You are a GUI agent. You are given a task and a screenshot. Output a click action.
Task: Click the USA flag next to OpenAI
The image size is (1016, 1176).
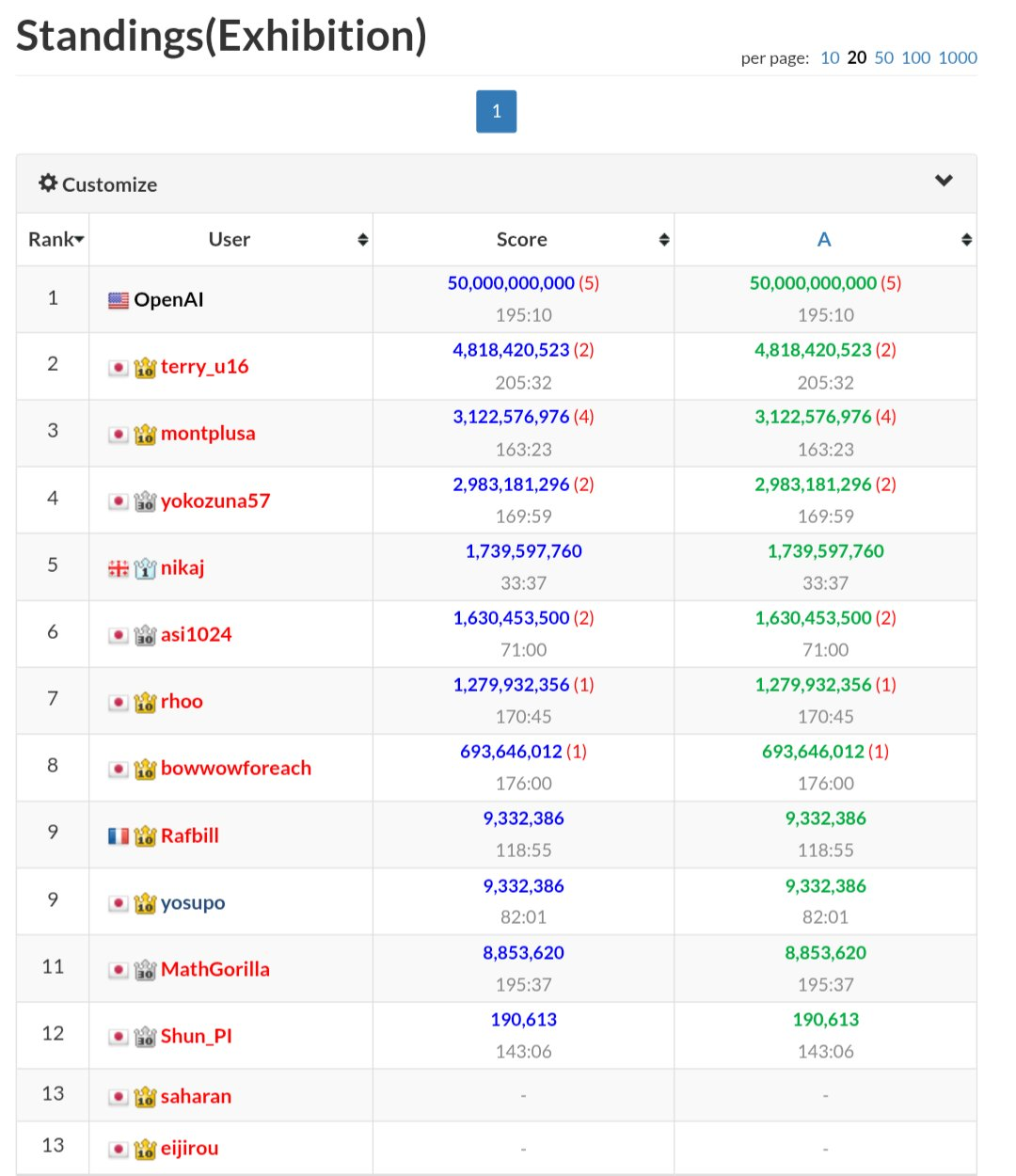[x=119, y=300]
